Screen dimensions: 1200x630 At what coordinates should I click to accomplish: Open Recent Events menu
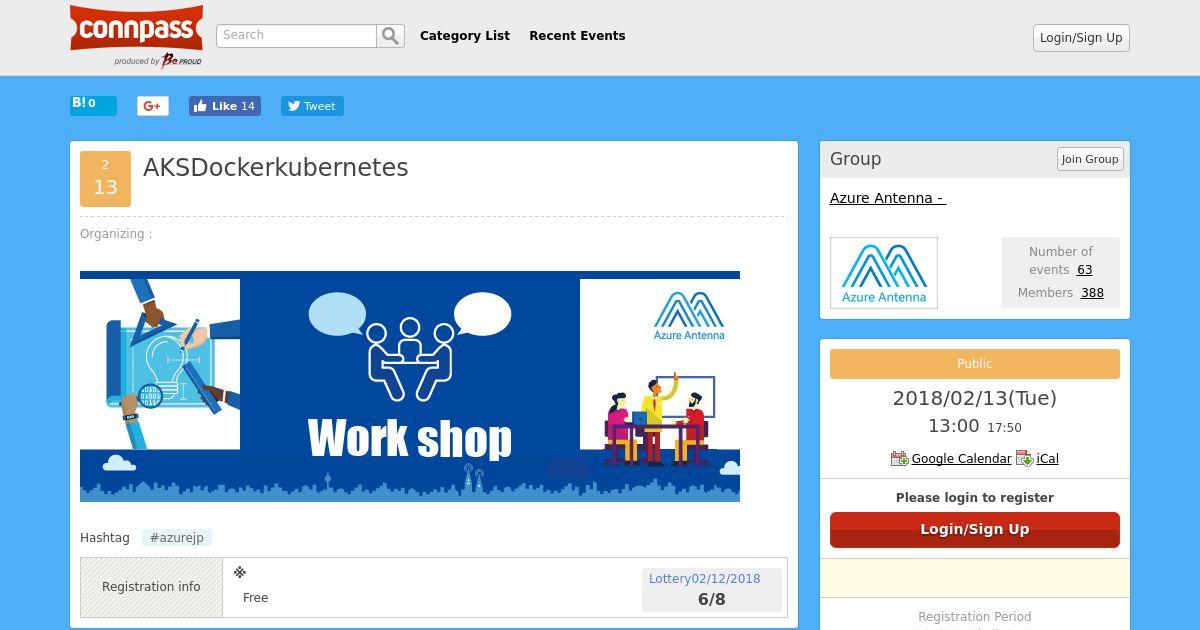coord(577,35)
